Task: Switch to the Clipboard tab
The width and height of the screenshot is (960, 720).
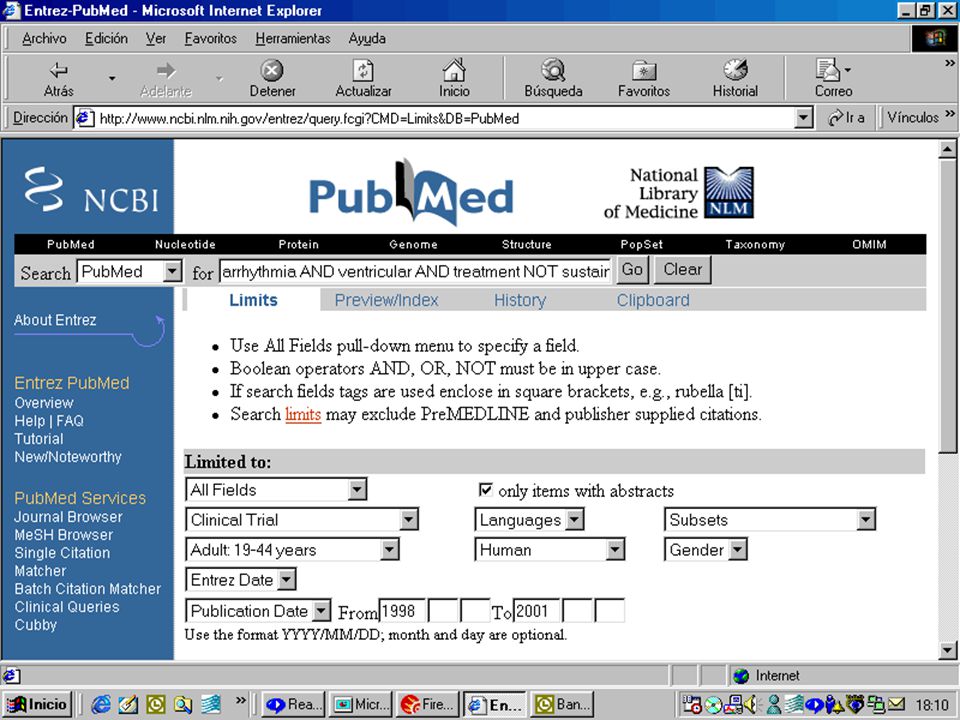Action: 653,300
